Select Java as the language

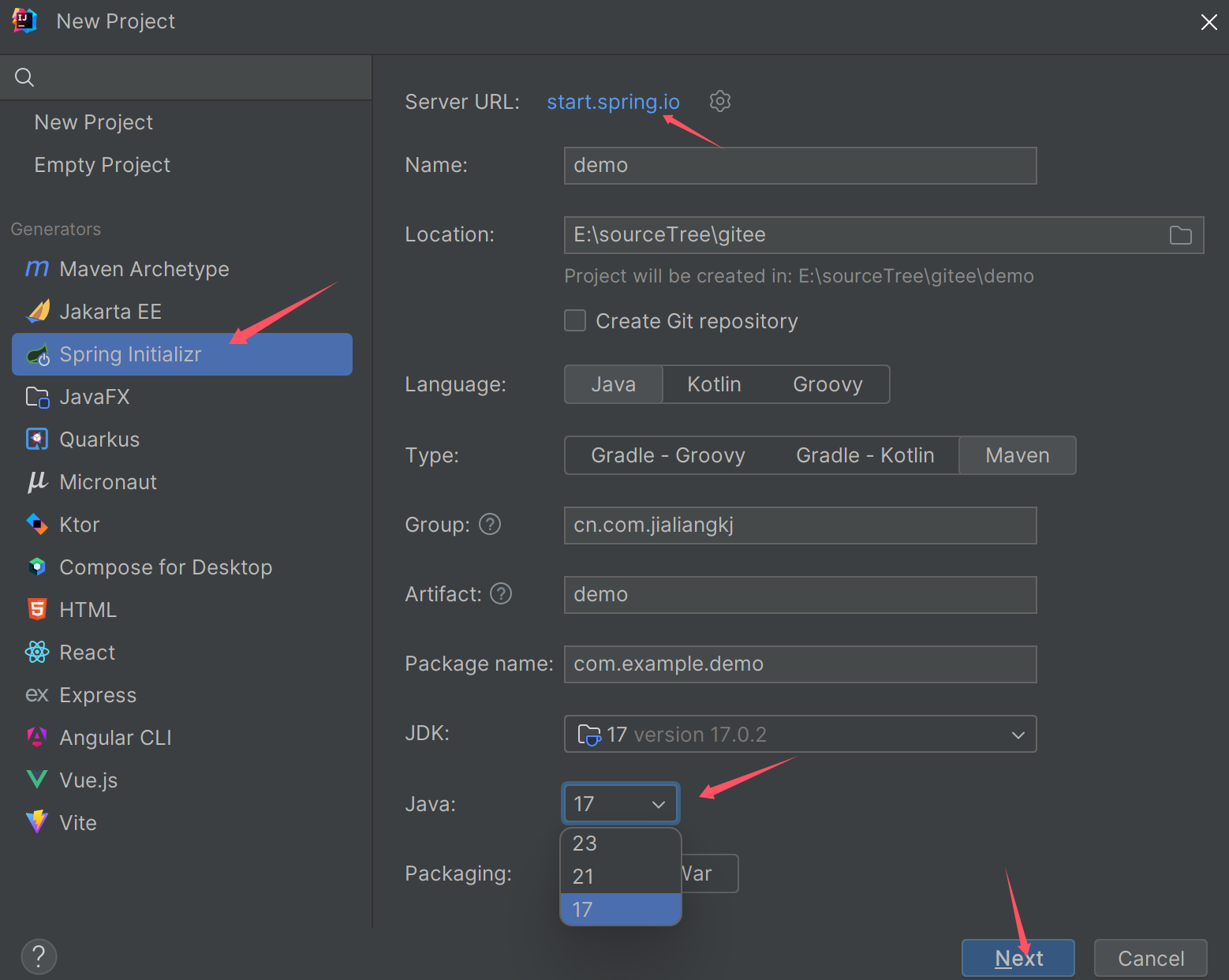(614, 384)
